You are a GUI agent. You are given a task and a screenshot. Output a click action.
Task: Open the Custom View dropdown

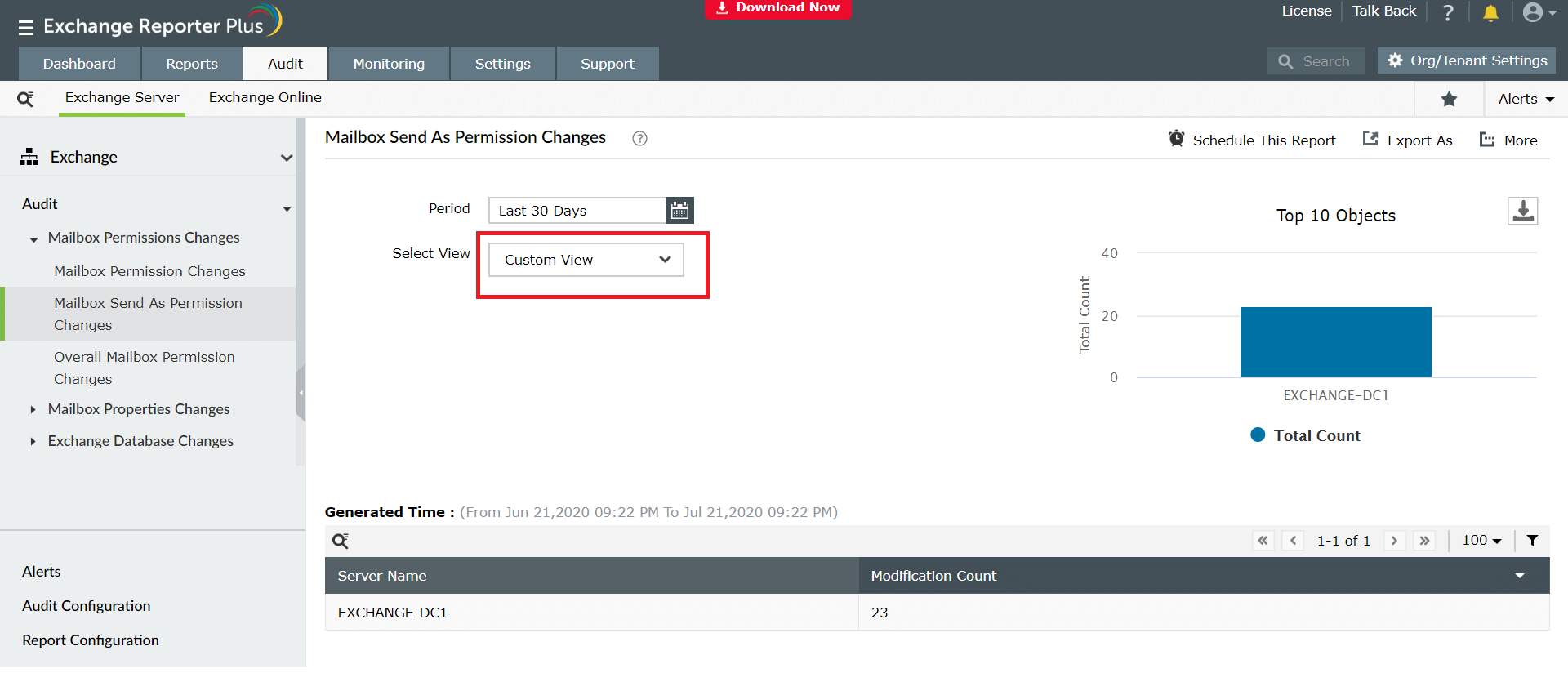tap(586, 260)
